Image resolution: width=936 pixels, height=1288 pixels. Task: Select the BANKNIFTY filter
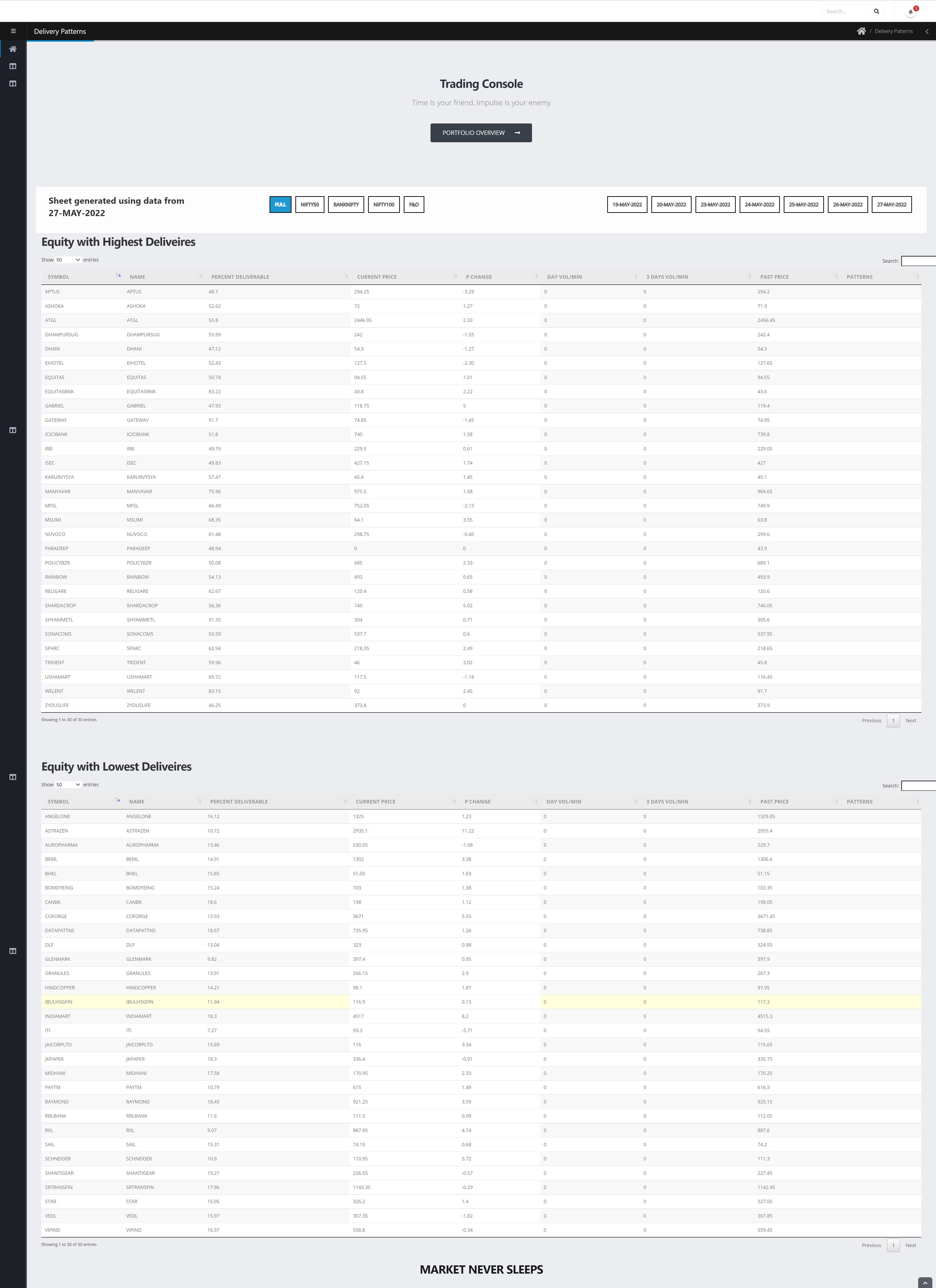tap(346, 204)
